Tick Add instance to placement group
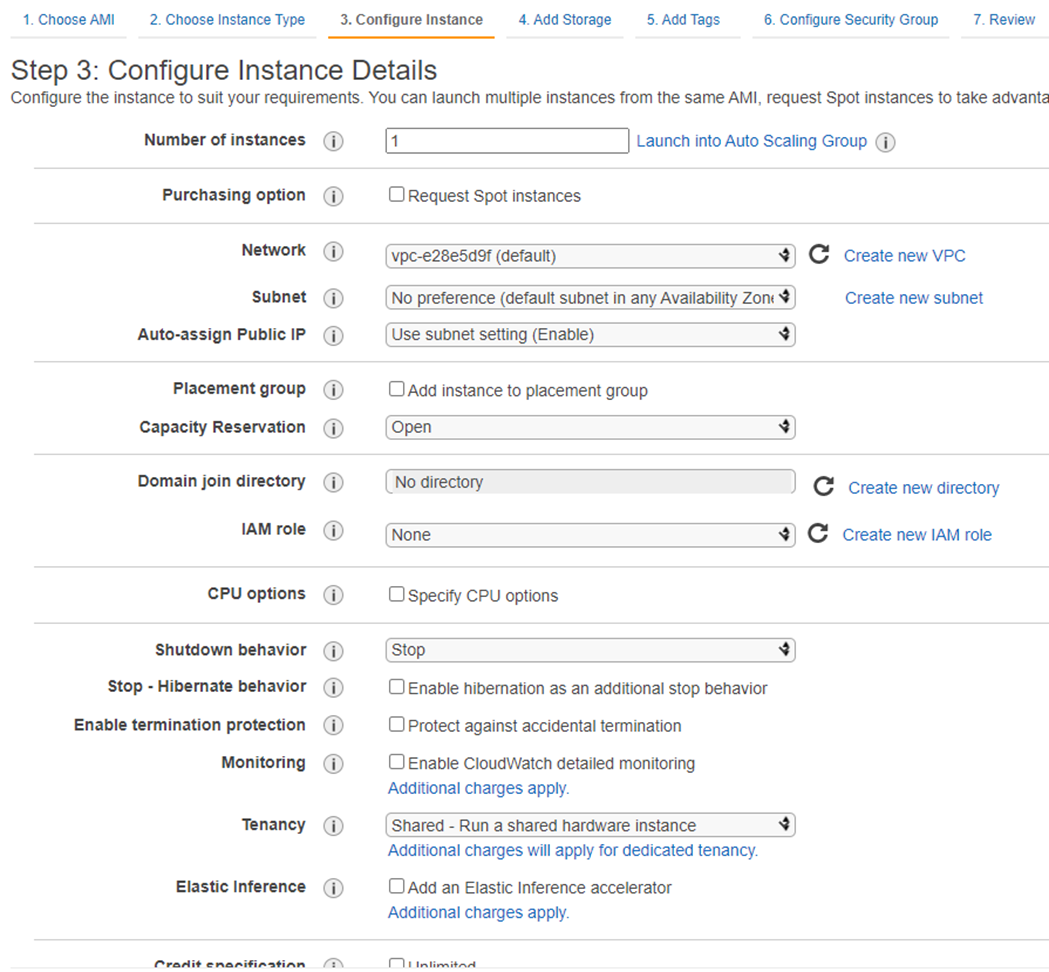 point(397,389)
